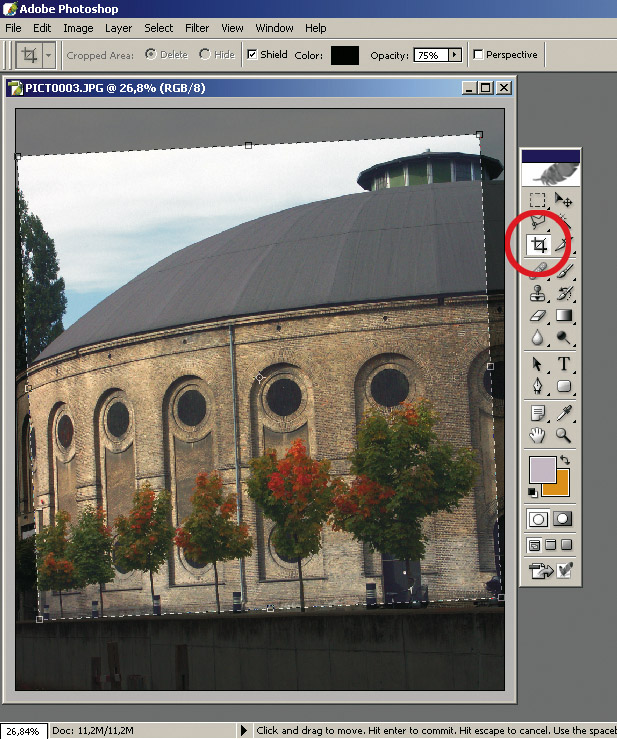Select the Pen tool

[537, 386]
